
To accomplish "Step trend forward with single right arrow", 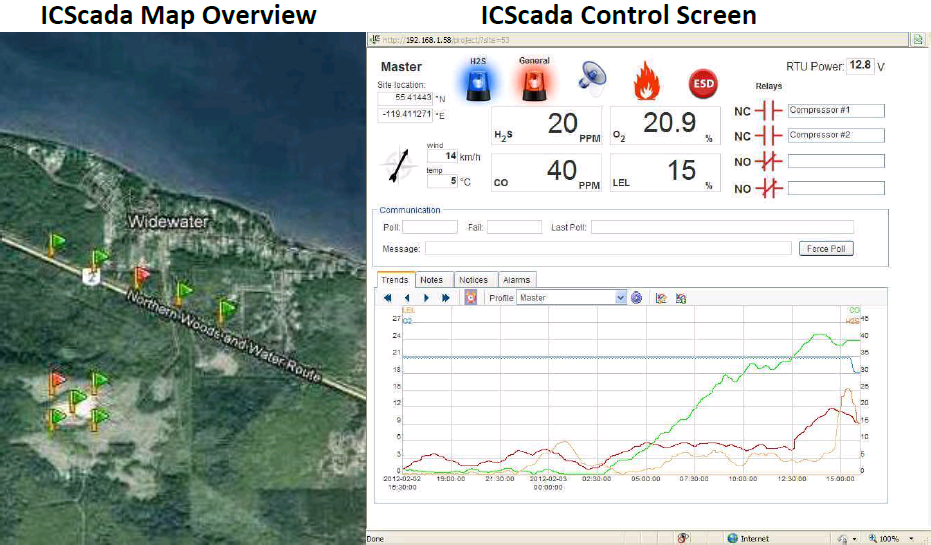I will pos(426,298).
